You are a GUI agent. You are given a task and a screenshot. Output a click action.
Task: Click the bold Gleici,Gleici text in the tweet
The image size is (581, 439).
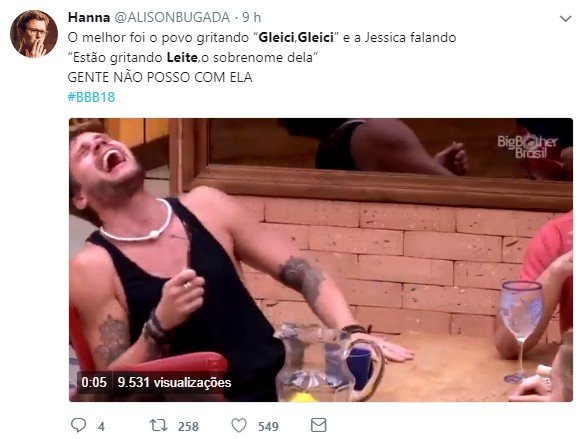[296, 37]
